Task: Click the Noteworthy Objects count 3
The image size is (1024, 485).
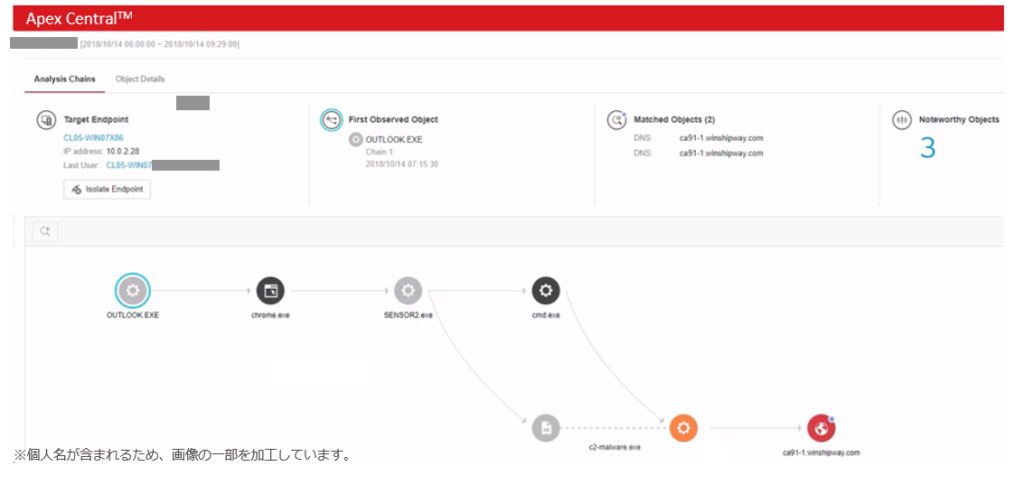Action: coord(927,149)
